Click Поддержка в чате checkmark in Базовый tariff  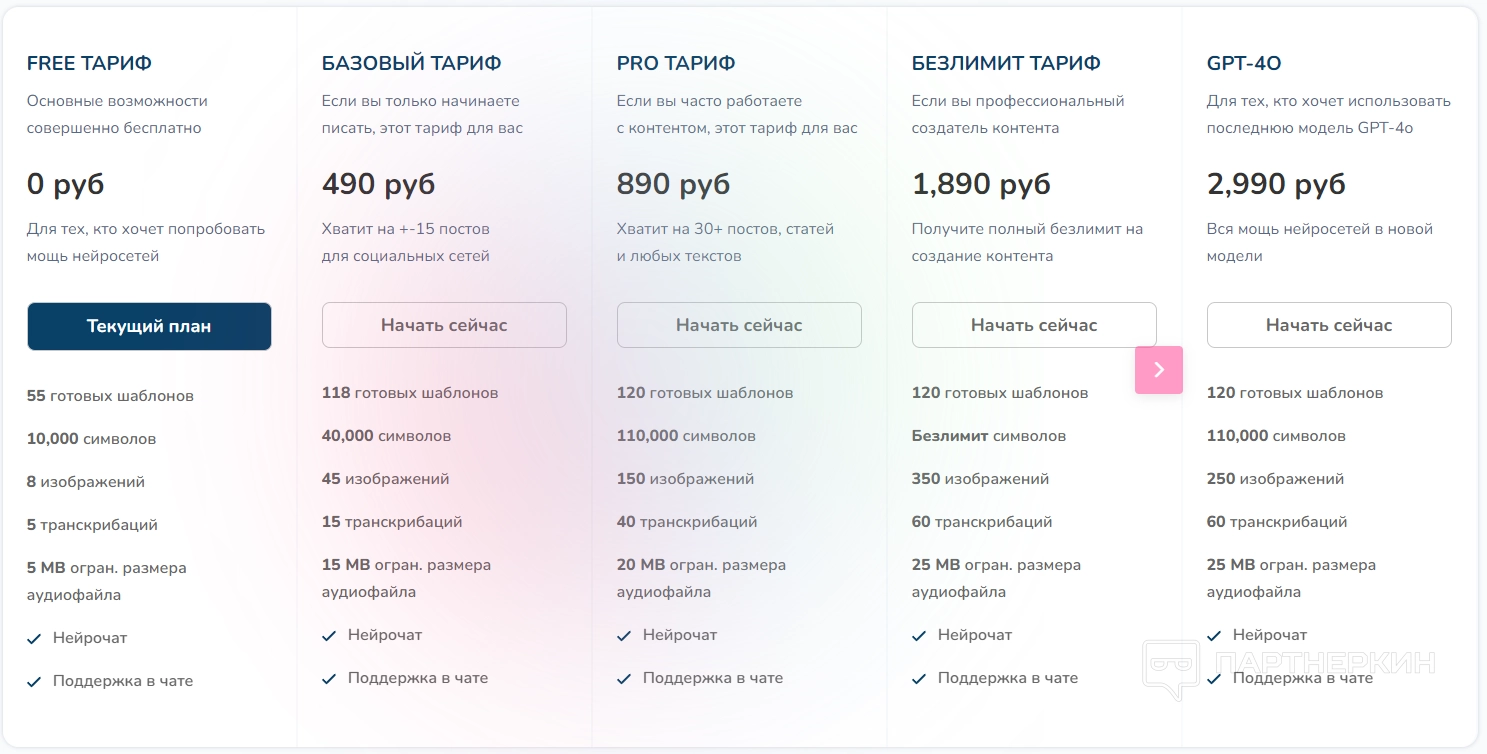pyautogui.click(x=329, y=678)
